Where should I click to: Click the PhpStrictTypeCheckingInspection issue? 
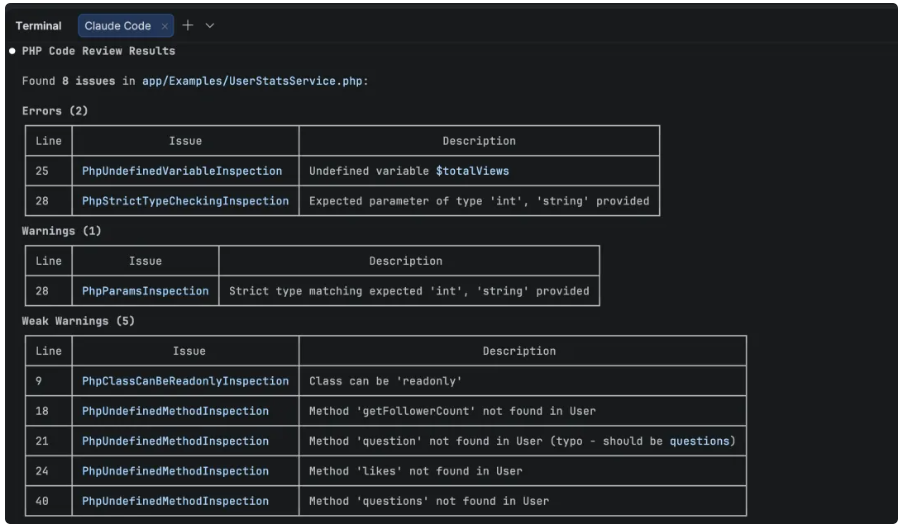(x=185, y=201)
